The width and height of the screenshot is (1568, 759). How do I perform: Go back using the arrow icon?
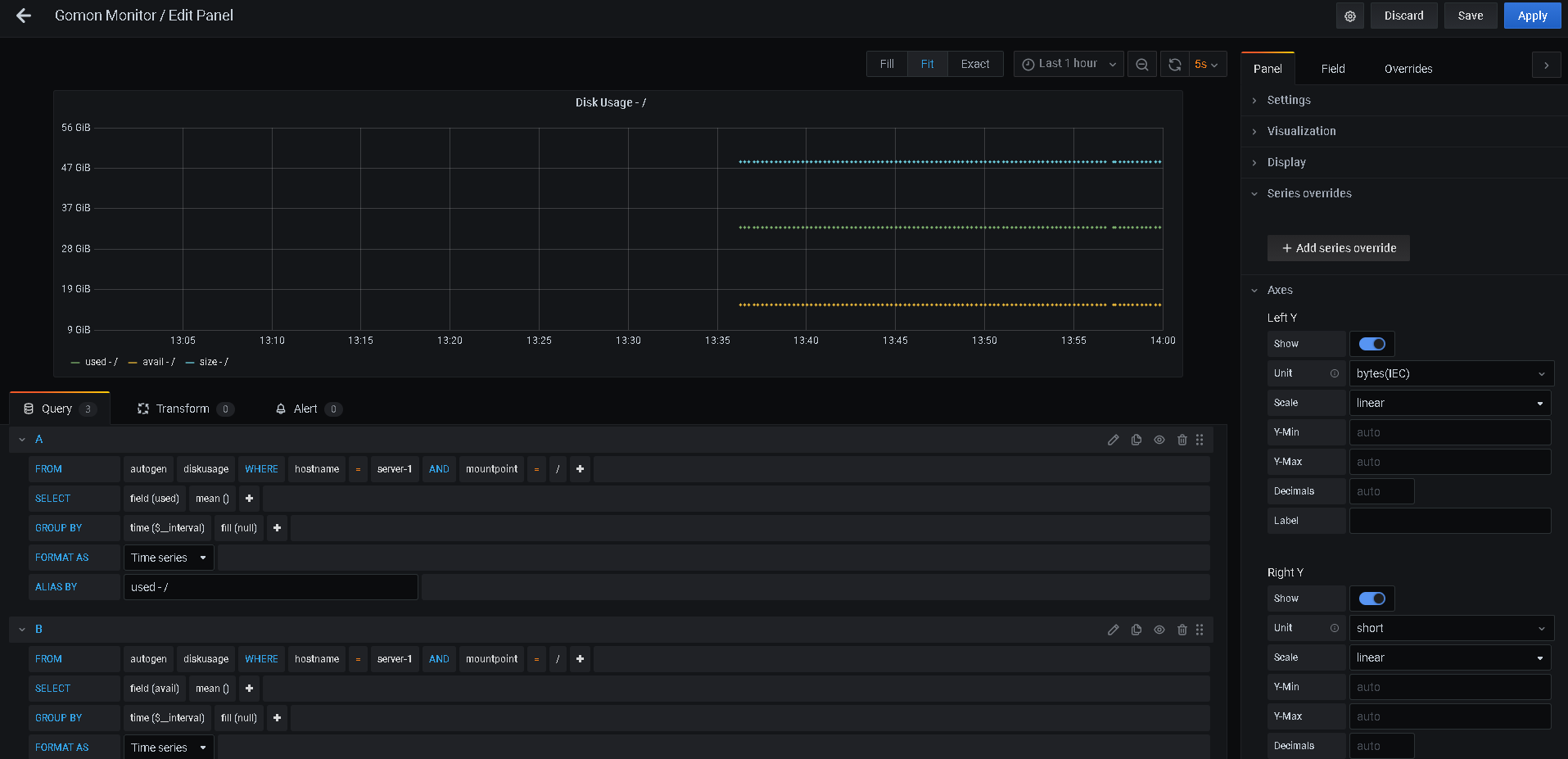[x=24, y=16]
